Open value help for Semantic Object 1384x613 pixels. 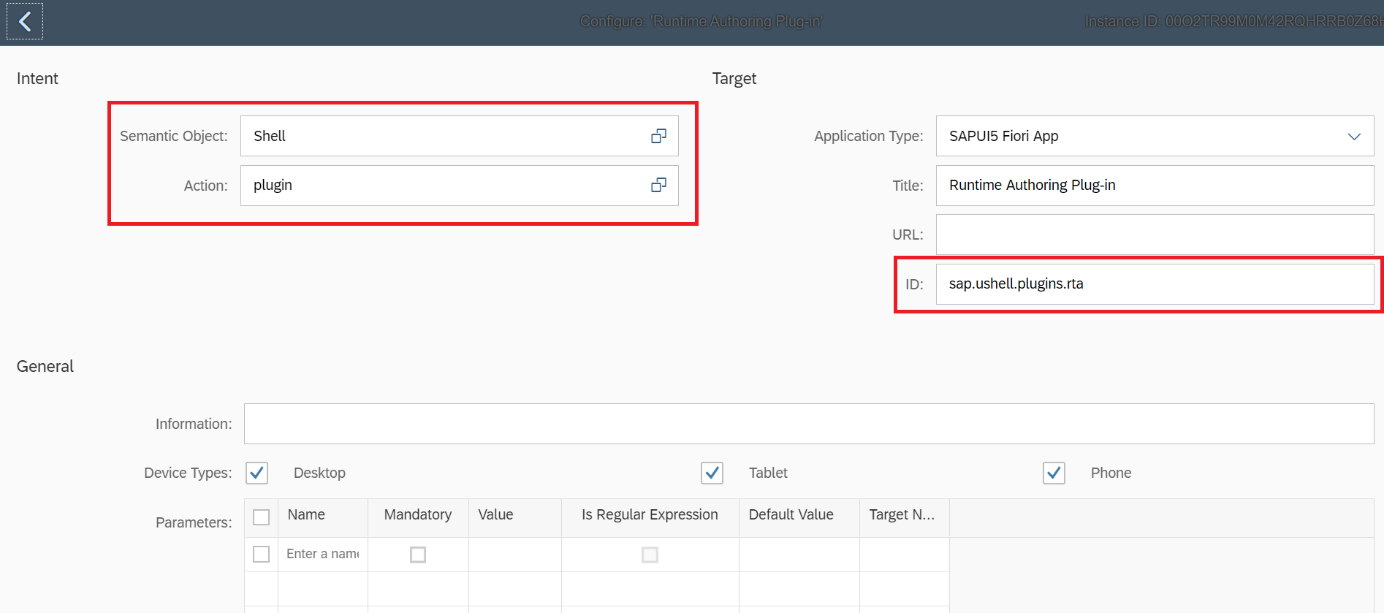pos(658,136)
